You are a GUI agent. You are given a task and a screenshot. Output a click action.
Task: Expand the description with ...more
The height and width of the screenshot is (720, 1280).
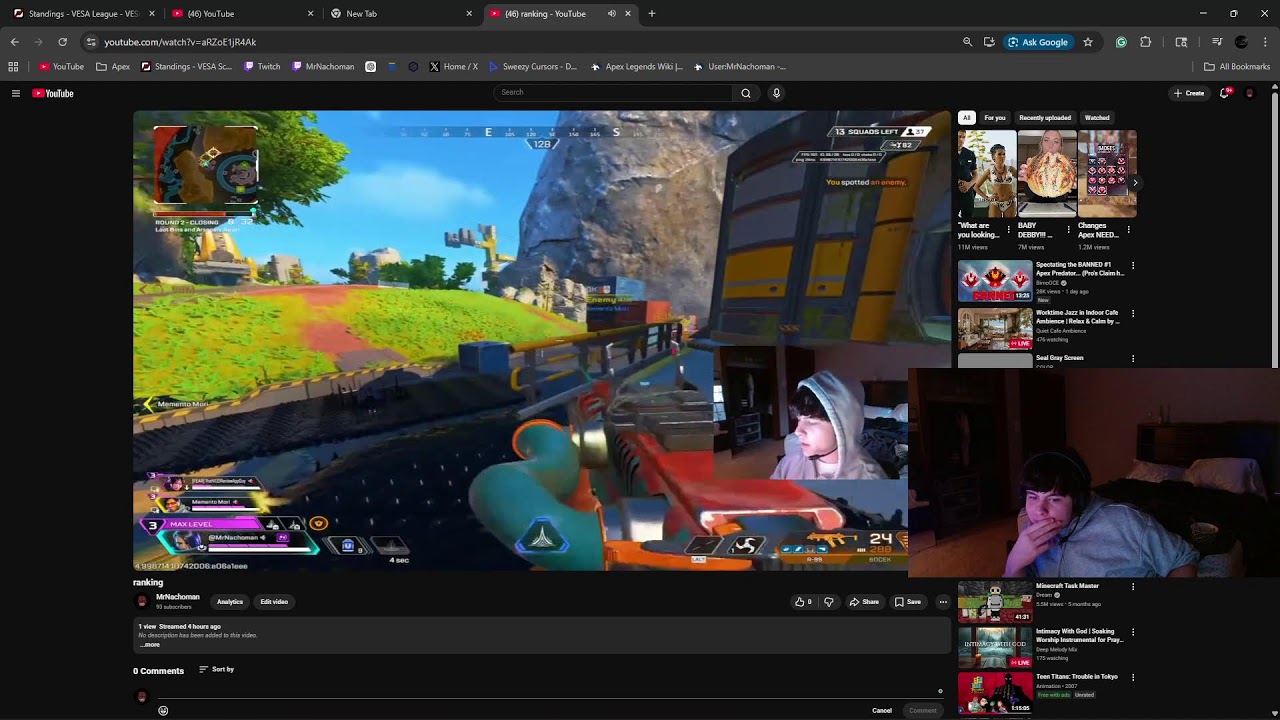coord(149,645)
